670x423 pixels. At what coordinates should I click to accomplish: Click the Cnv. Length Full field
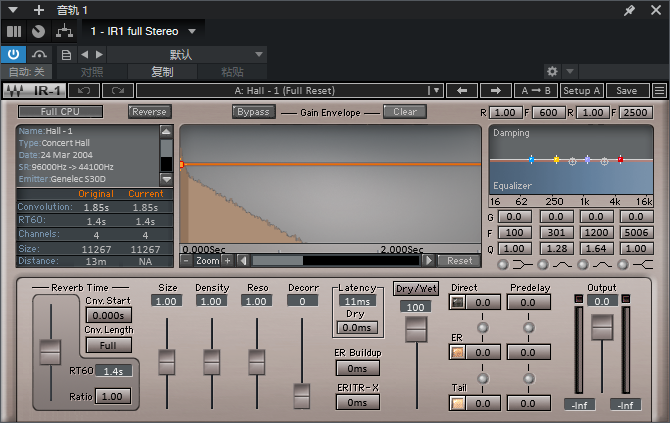click(x=109, y=345)
